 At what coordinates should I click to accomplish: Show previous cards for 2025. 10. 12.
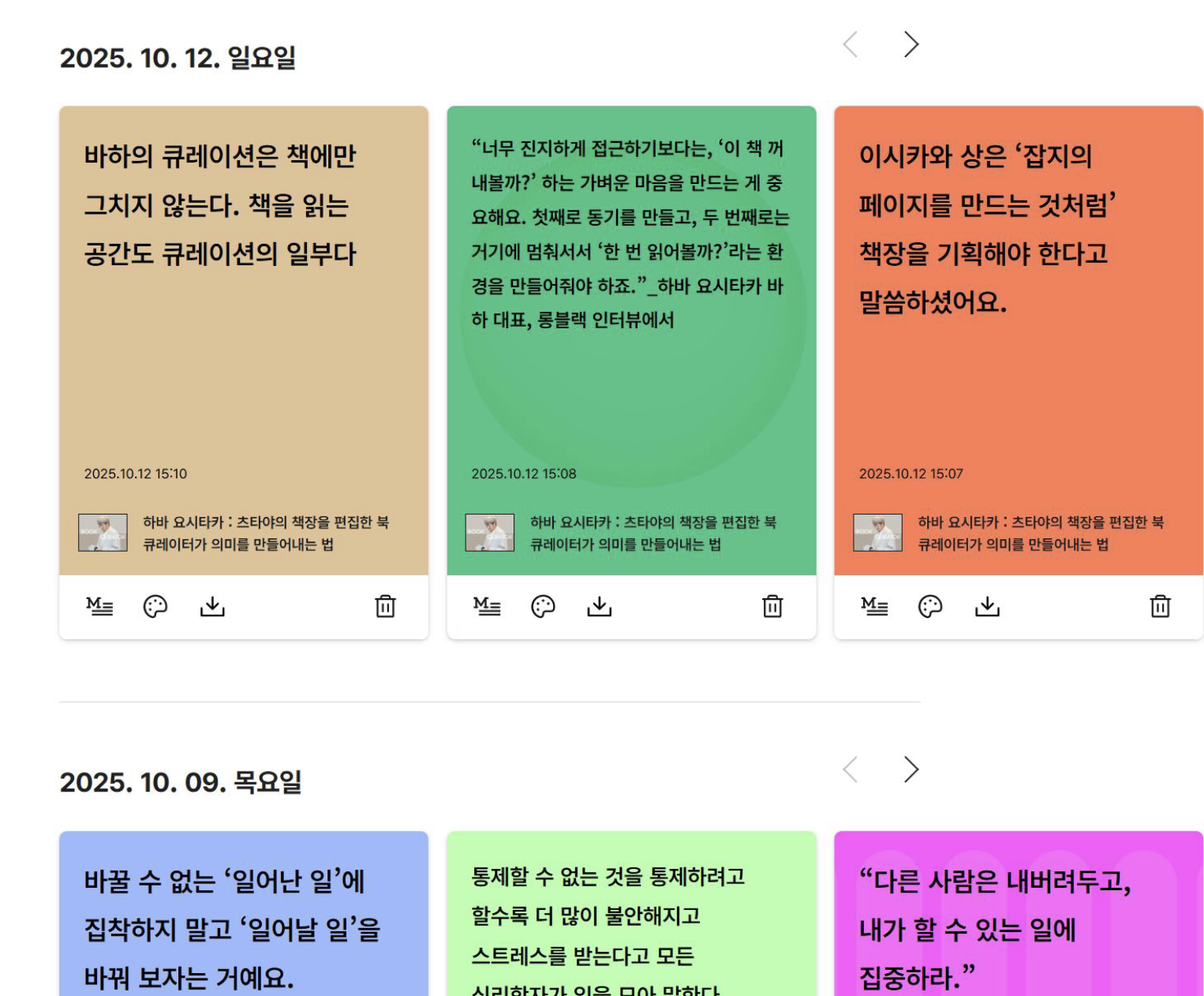(x=851, y=44)
